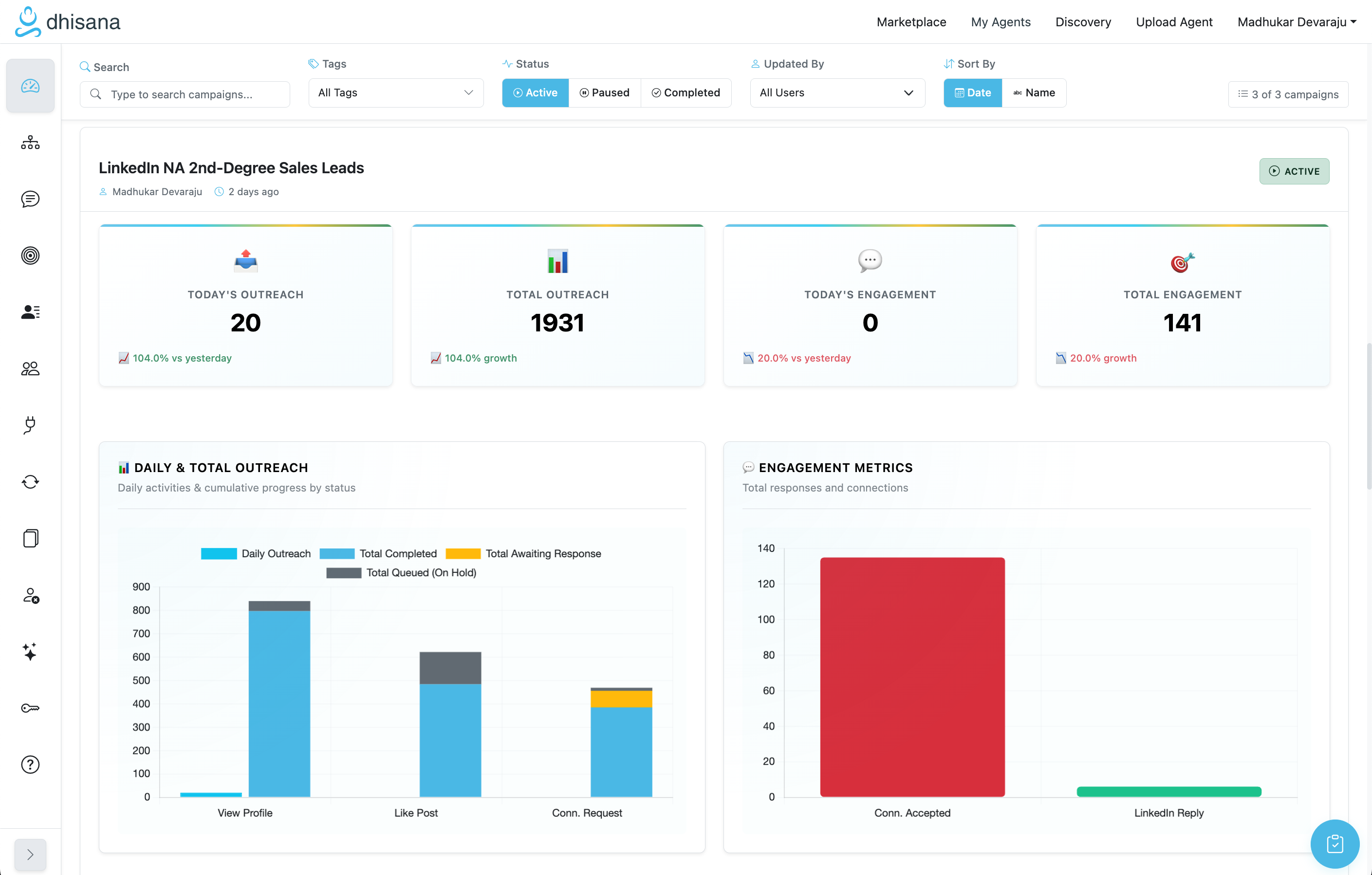Open the chat messages sidebar icon
The width and height of the screenshot is (1372, 875).
pos(30,199)
